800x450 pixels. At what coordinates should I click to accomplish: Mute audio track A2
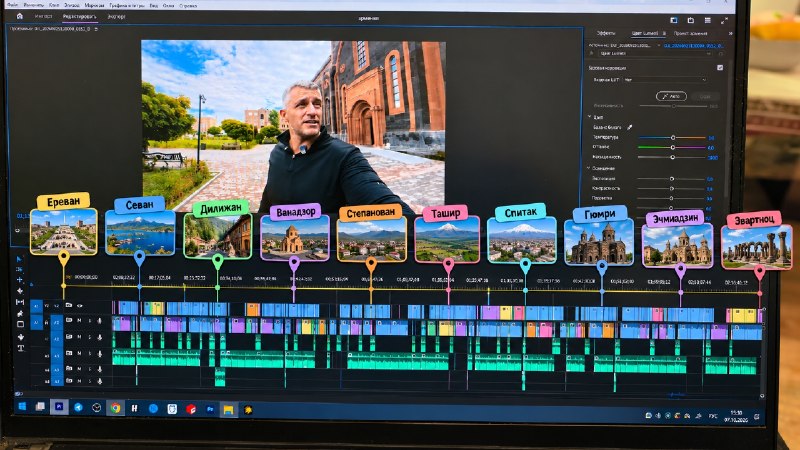[80, 337]
